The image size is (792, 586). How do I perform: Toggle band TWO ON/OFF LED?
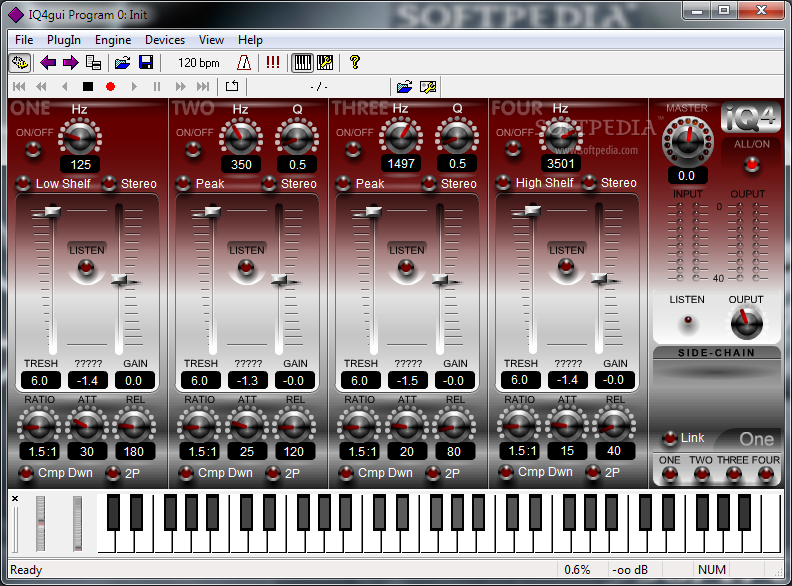coord(193,149)
